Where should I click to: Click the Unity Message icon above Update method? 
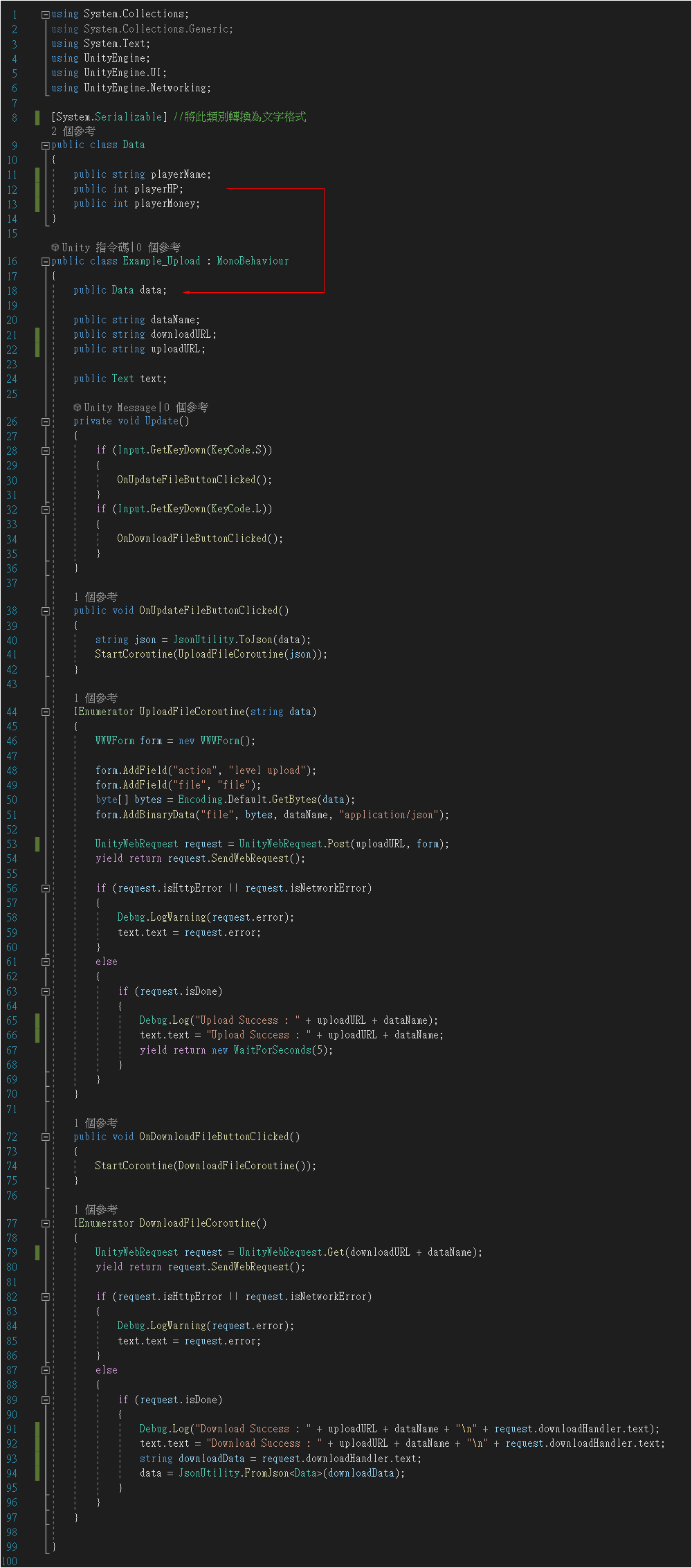pyautogui.click(x=78, y=407)
